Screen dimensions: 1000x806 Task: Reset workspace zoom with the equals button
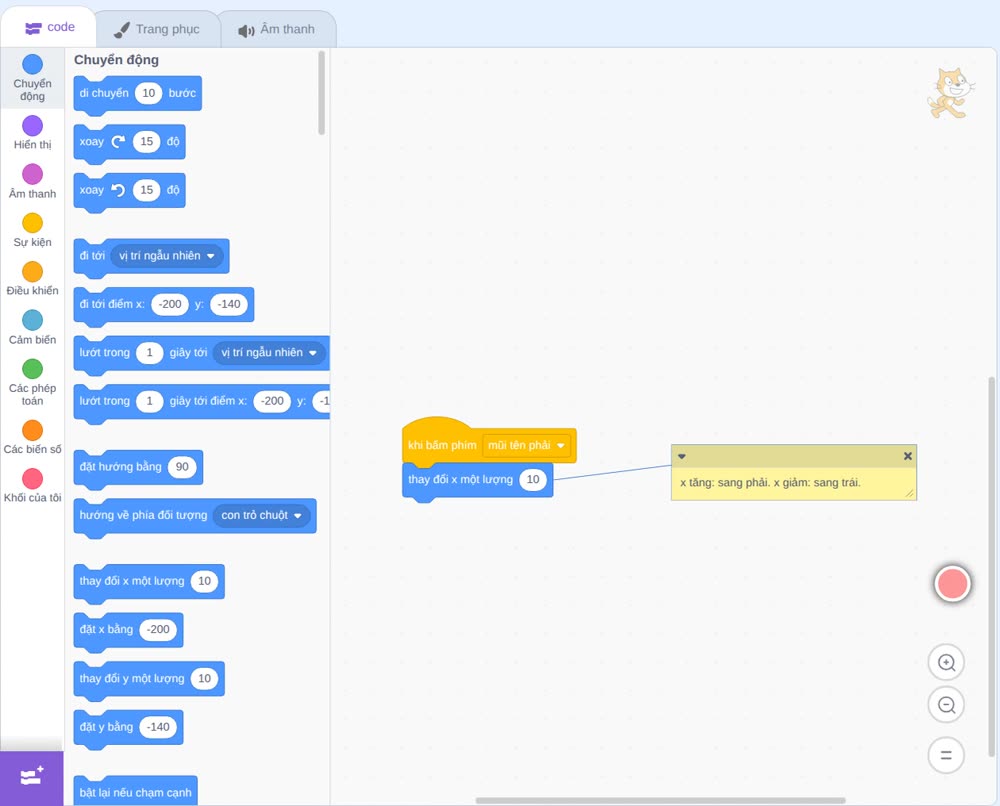pyautogui.click(x=946, y=755)
